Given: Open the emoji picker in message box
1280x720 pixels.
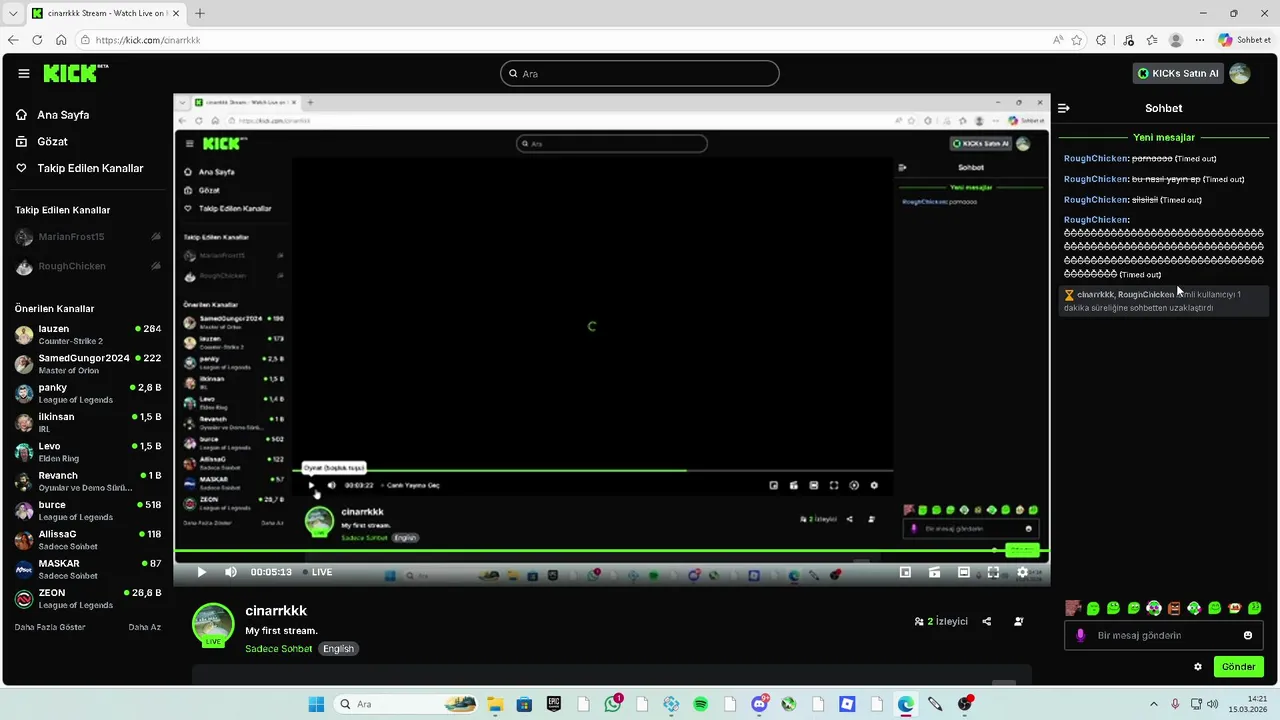Looking at the screenshot, I should point(1248,635).
